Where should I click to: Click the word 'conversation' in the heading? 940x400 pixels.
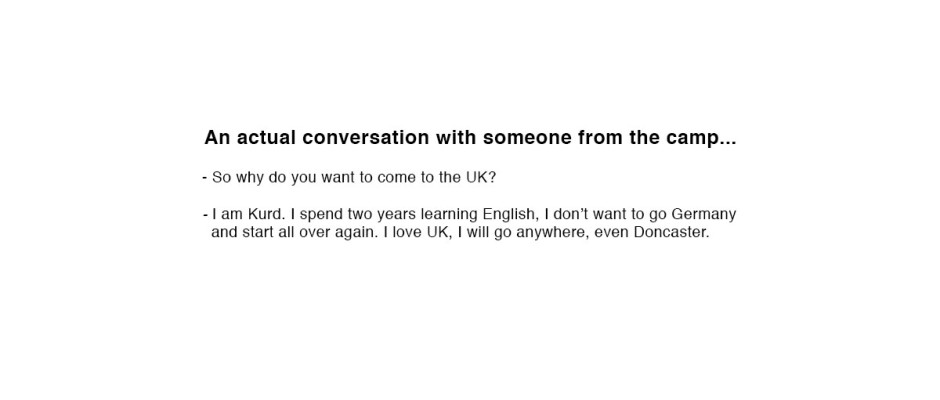(x=366, y=138)
